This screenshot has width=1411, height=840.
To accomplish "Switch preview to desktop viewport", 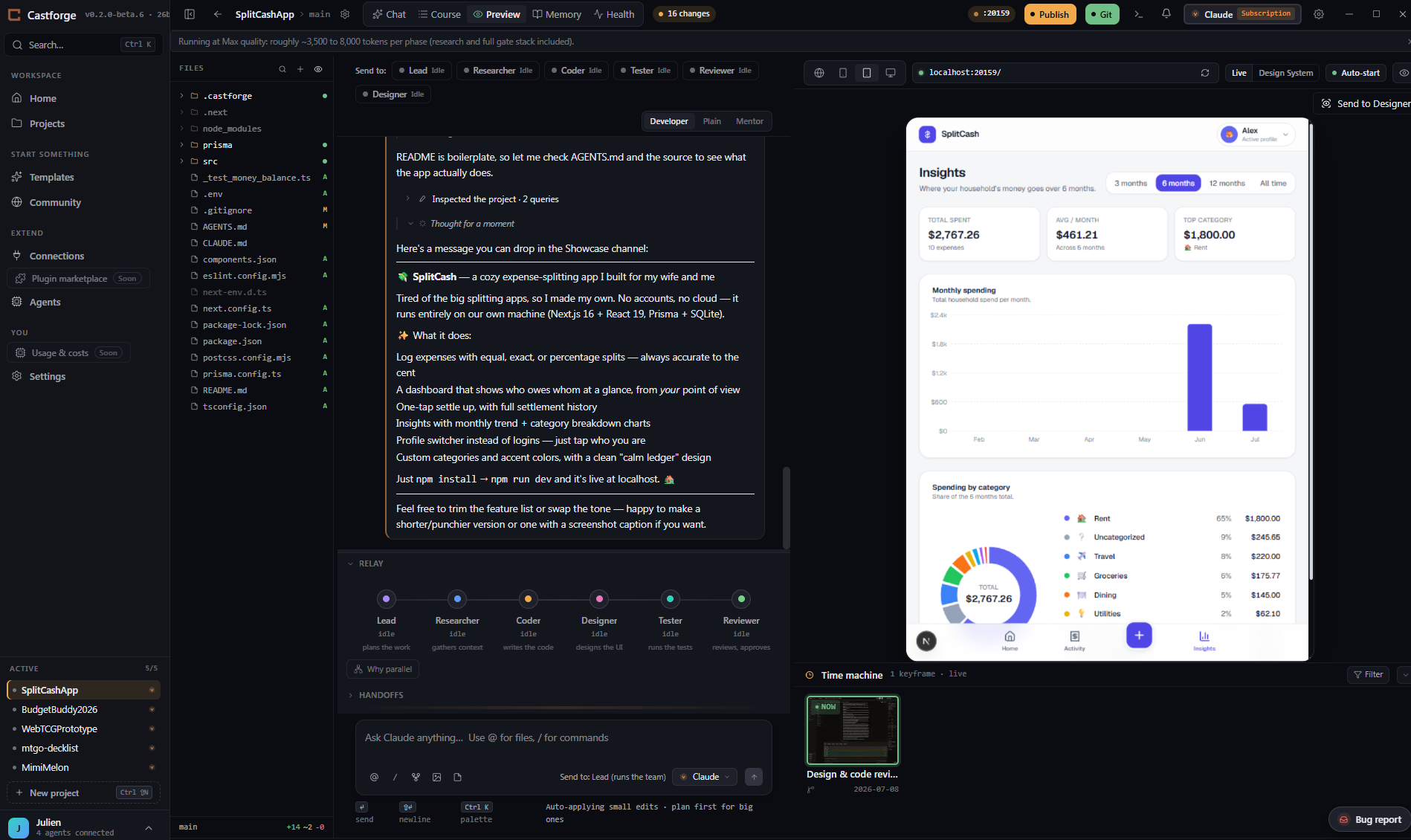I will click(891, 73).
